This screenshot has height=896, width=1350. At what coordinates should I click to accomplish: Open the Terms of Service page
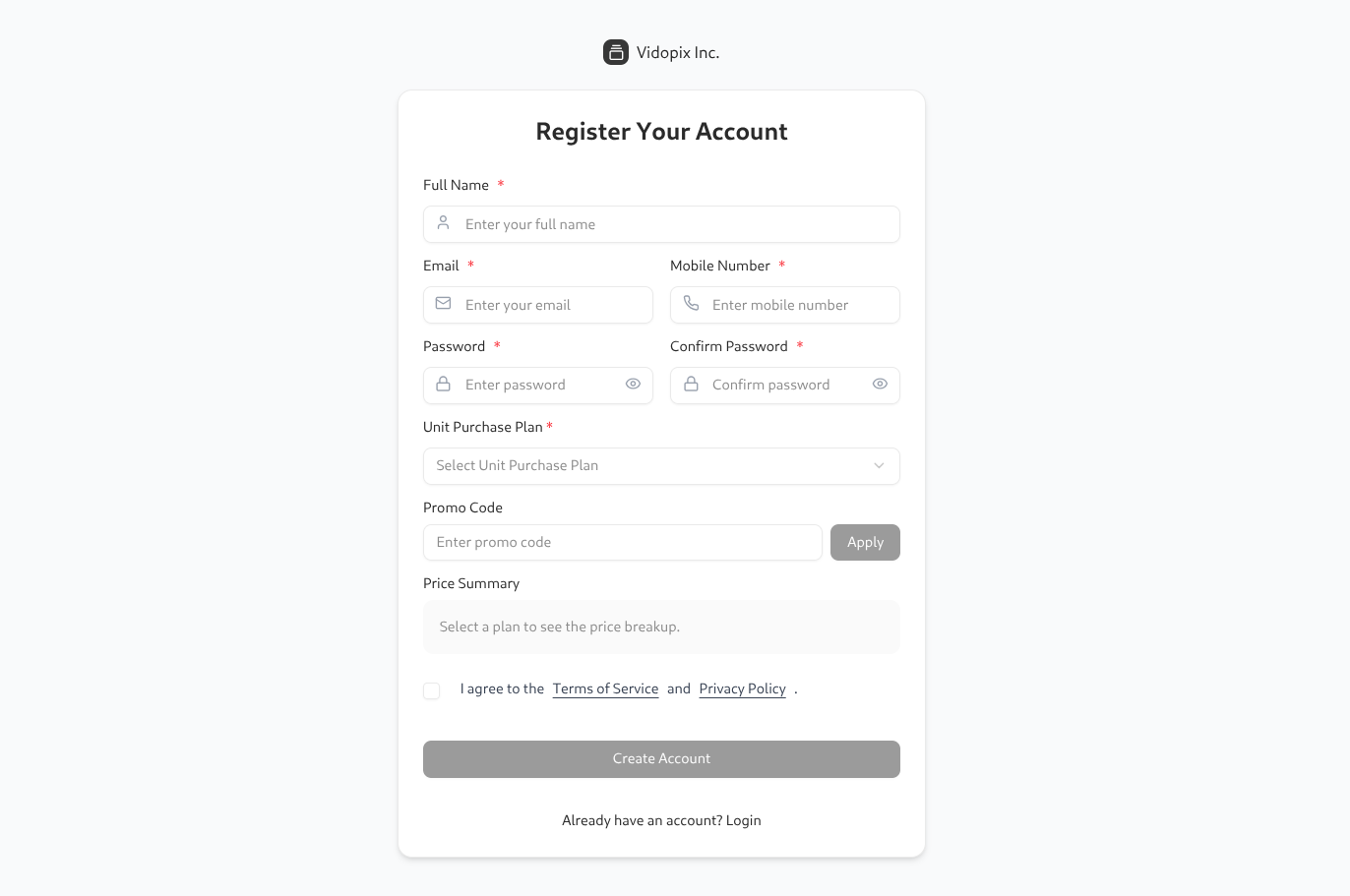pyautogui.click(x=605, y=688)
